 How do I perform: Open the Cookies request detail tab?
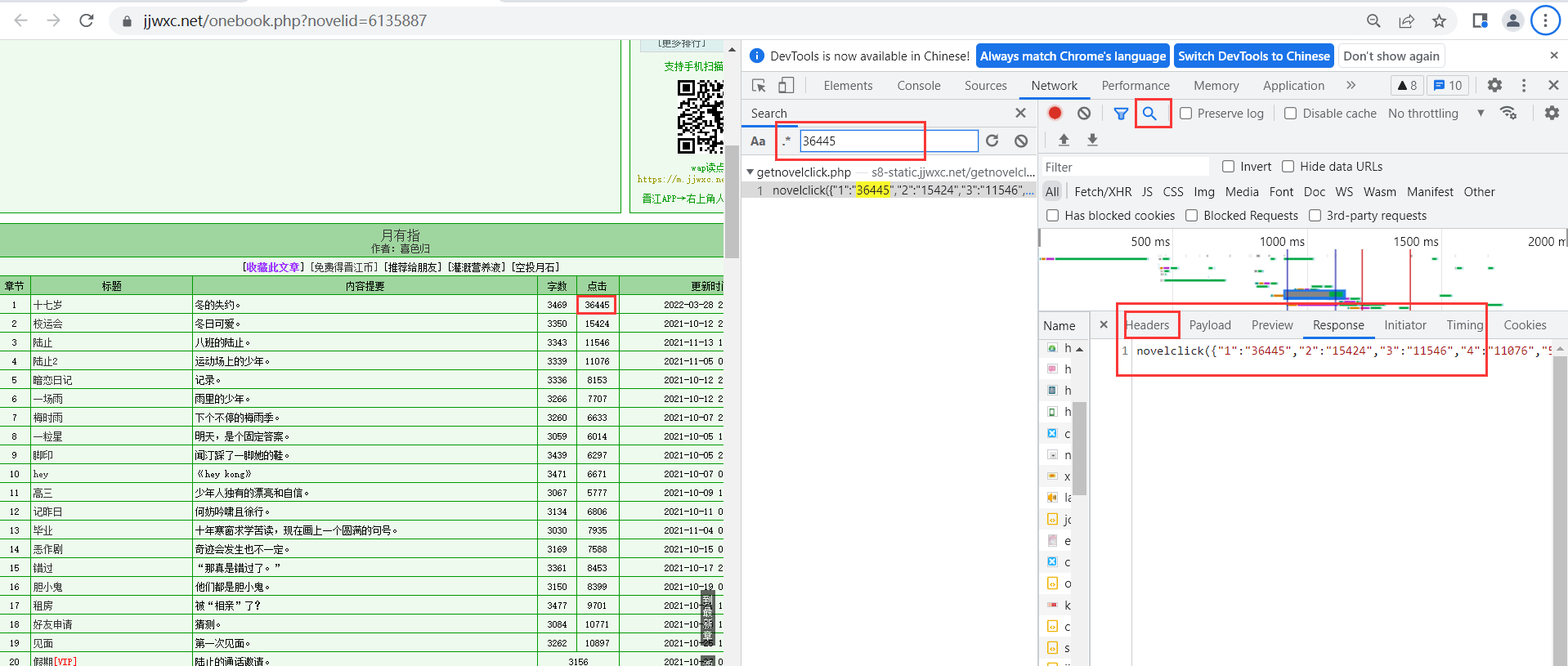tap(1525, 325)
